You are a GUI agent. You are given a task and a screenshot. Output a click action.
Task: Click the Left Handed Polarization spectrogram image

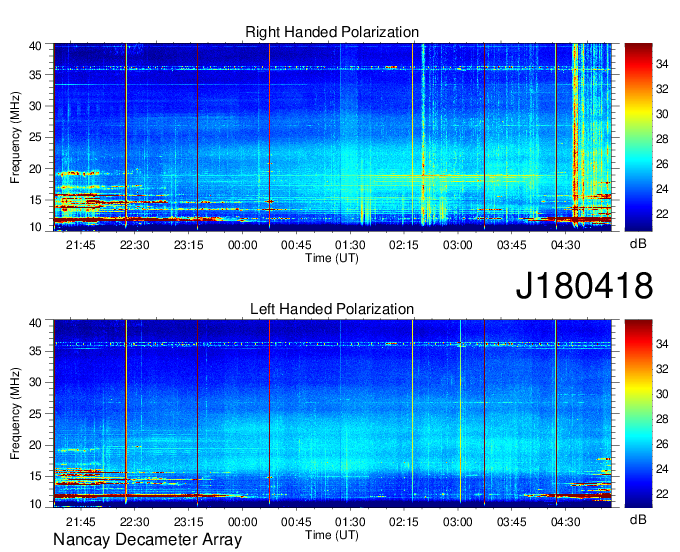(x=332, y=414)
